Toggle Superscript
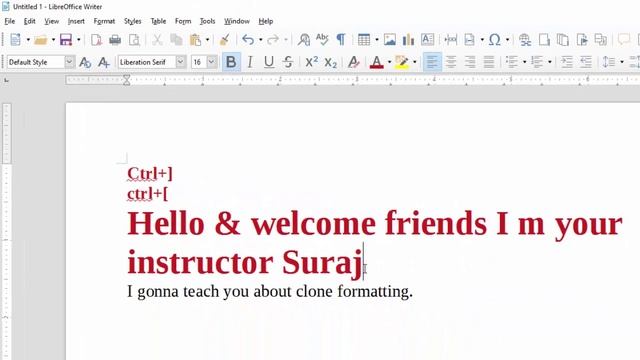The height and width of the screenshot is (360, 640). (311, 62)
